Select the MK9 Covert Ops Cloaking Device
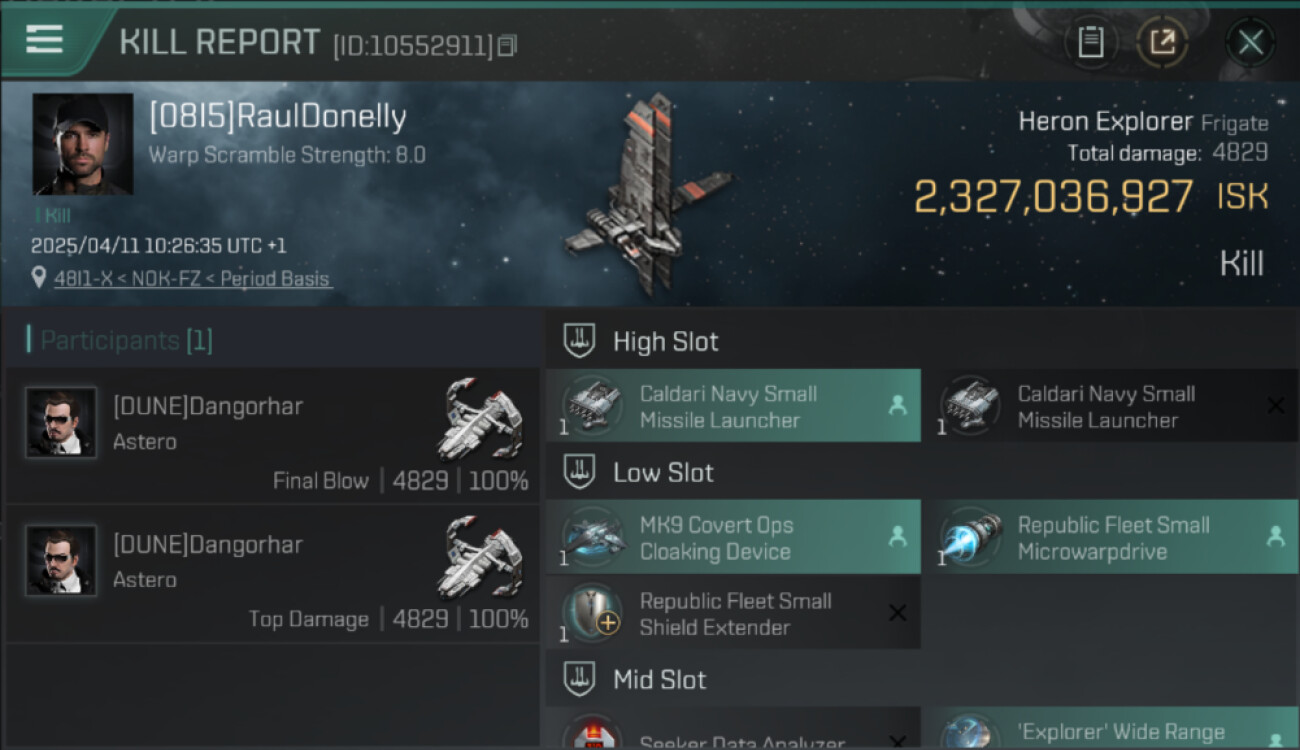The width and height of the screenshot is (1300, 750). (x=733, y=537)
